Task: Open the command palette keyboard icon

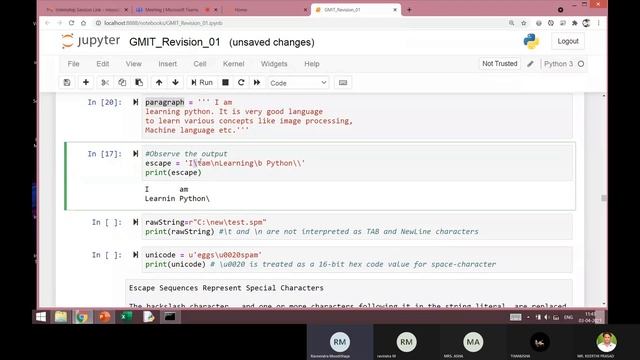Action: click(343, 82)
